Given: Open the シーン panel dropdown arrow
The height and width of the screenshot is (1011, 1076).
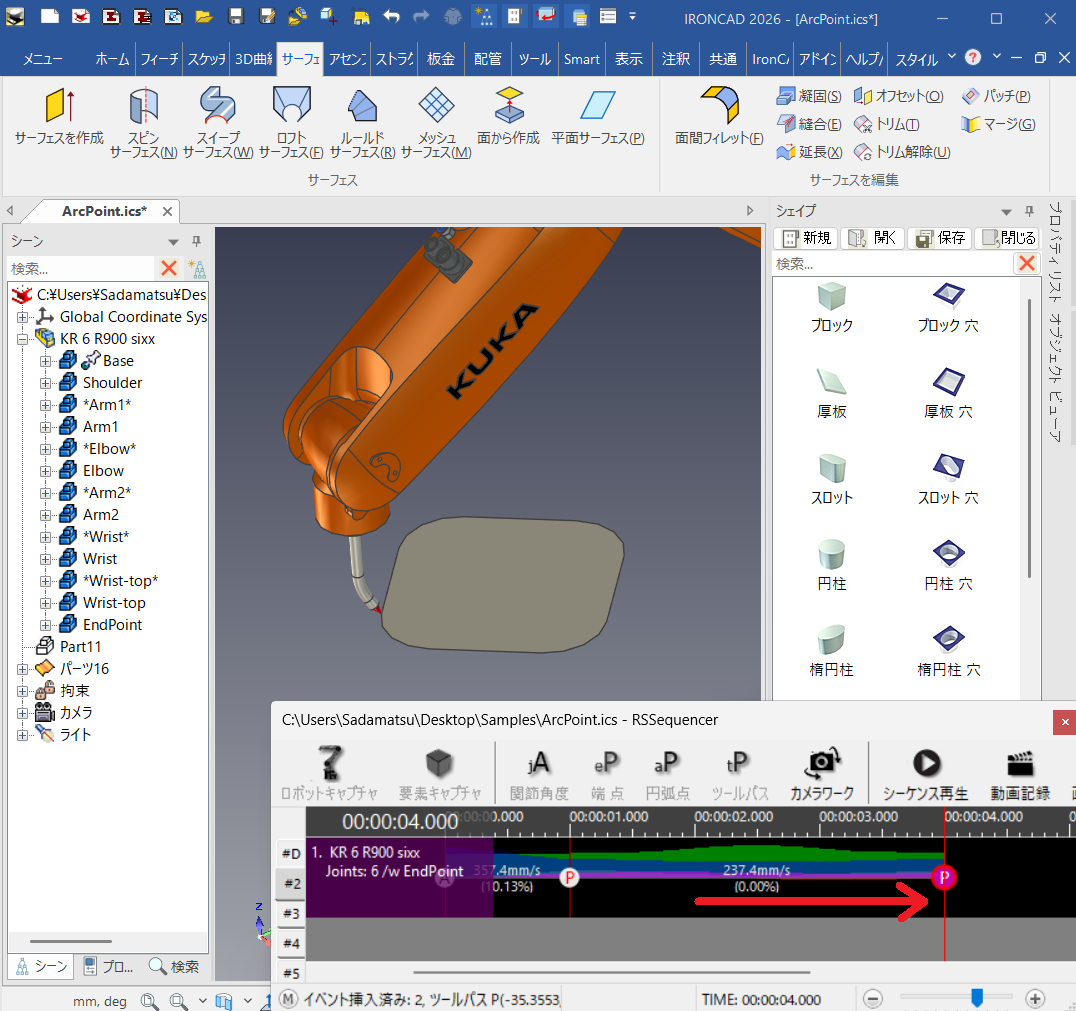Looking at the screenshot, I should click(174, 242).
